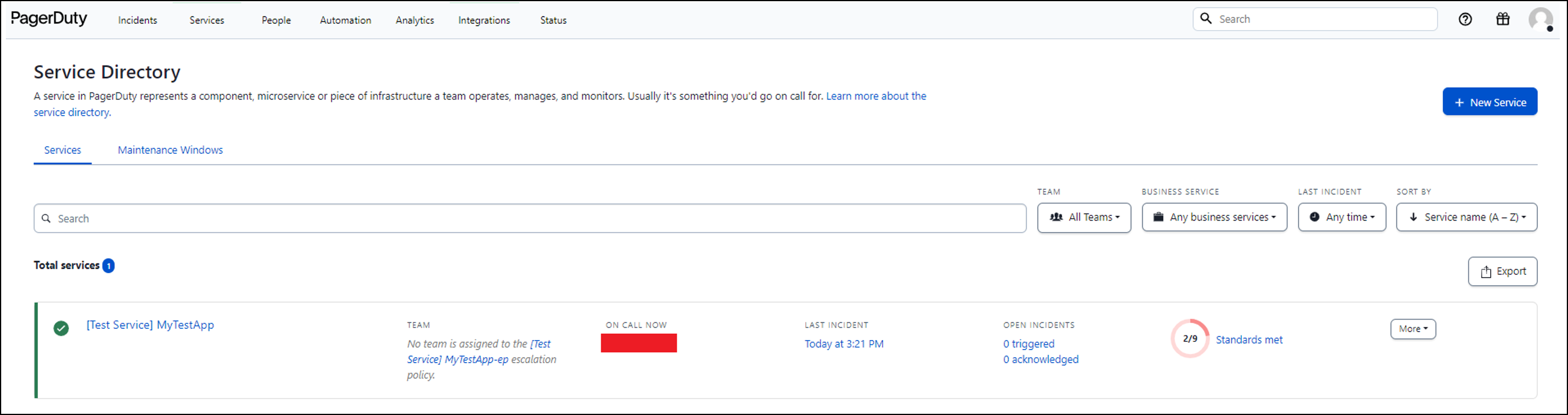
Task: Open the user profile avatar
Action: tap(1541, 19)
